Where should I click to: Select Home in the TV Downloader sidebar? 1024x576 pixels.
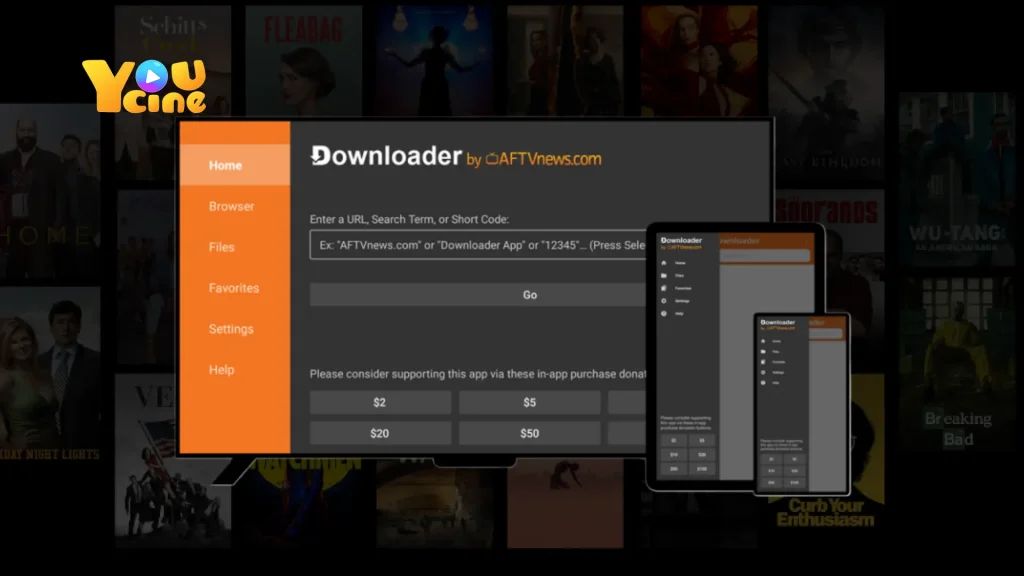[235, 165]
